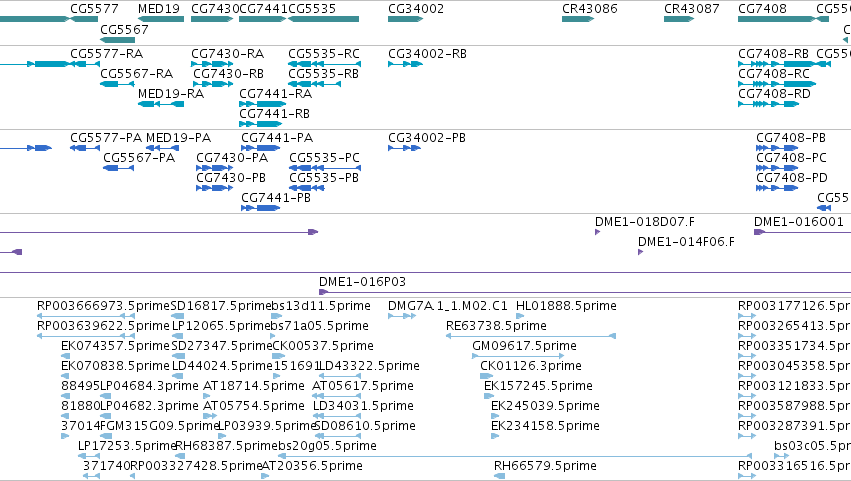This screenshot has width=851, height=481.
Task: Click the CG5567 gene label
Action: pos(124,29)
